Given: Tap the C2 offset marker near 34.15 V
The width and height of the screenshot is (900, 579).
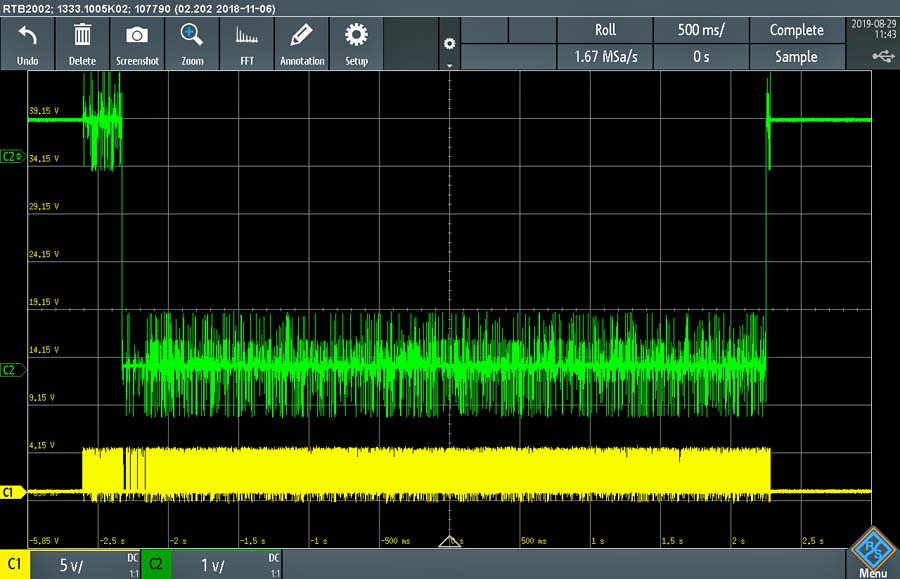Looking at the screenshot, I should point(12,157).
